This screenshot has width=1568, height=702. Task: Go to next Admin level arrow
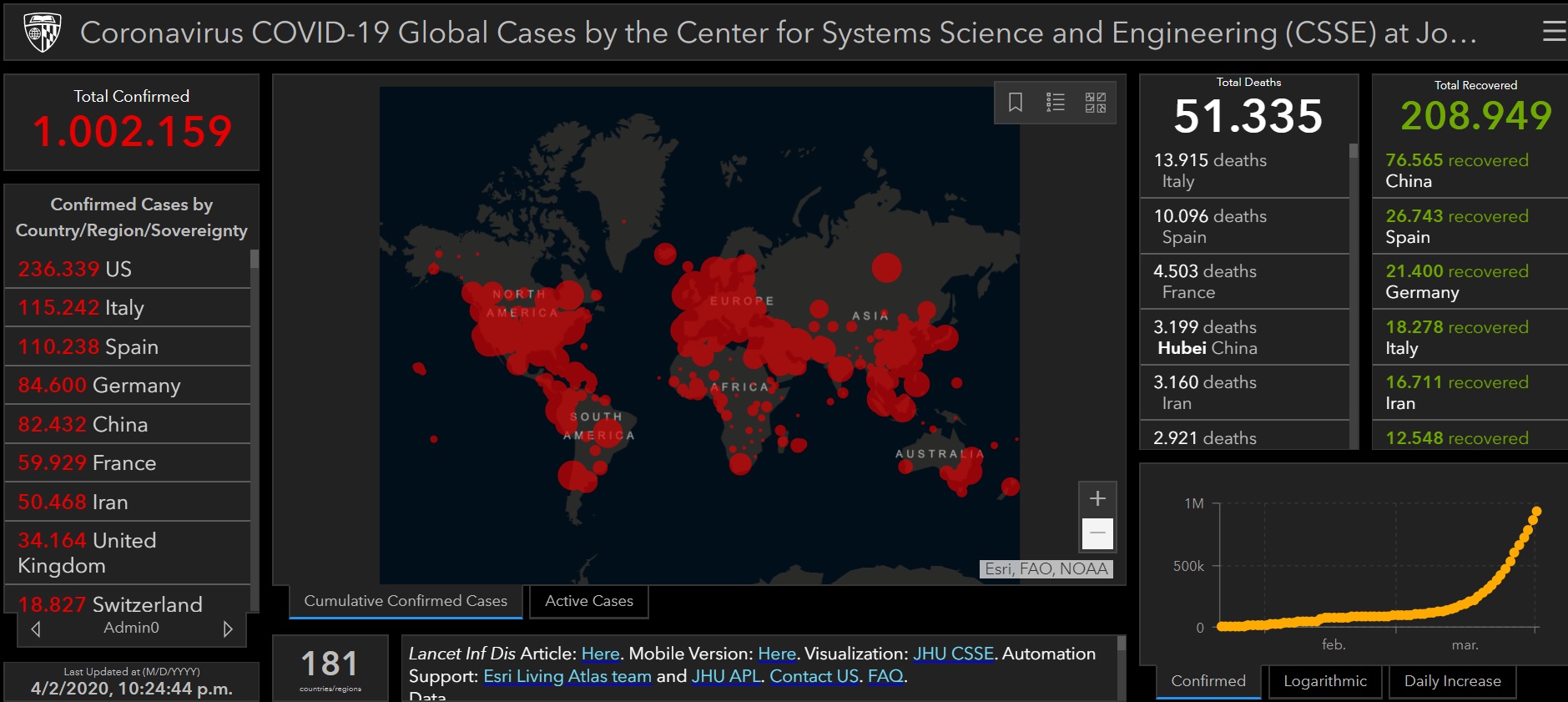227,629
